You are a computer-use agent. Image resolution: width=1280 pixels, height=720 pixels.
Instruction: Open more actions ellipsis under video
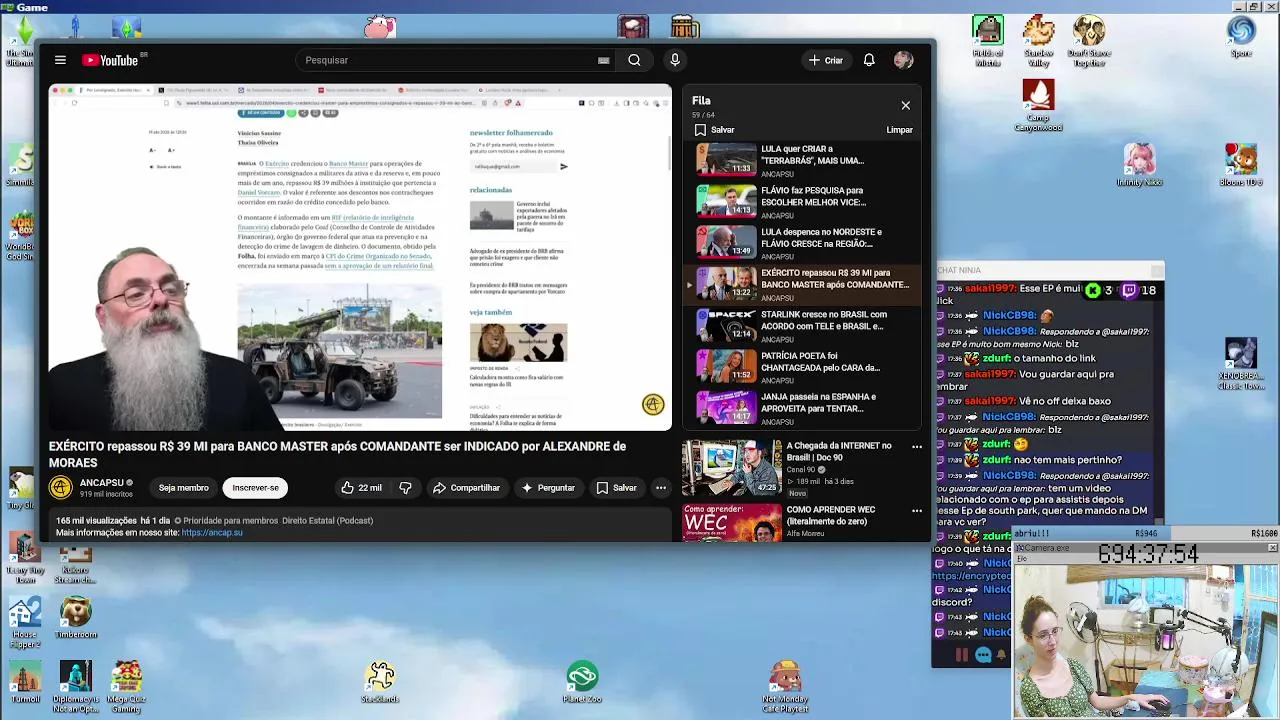[x=661, y=488]
